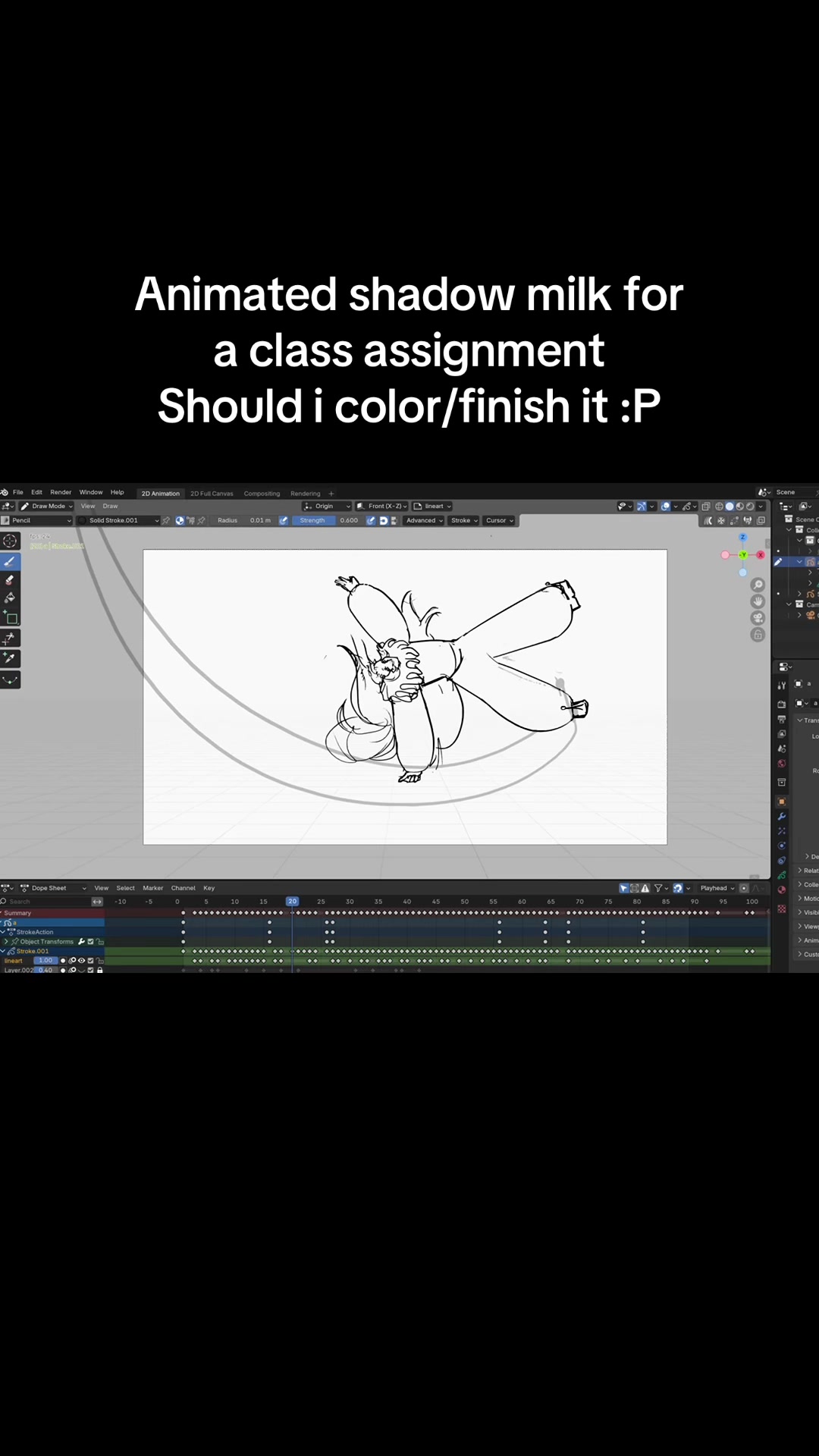819x1456 pixels.
Task: Open Solid Stroke.001 material dropdown
Action: [x=119, y=521]
